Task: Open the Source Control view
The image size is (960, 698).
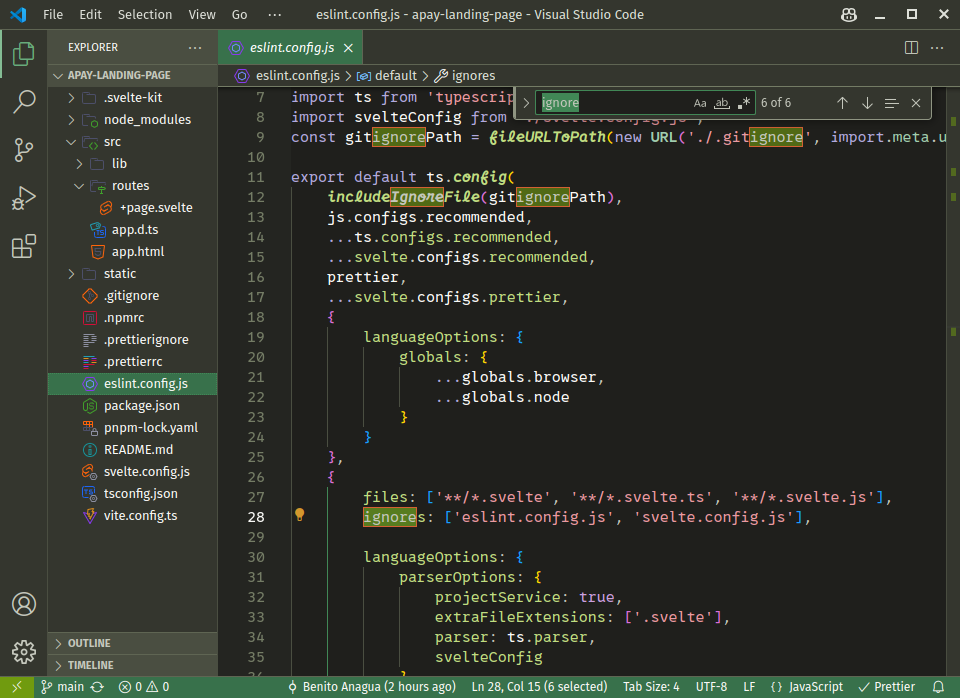Action: point(24,149)
